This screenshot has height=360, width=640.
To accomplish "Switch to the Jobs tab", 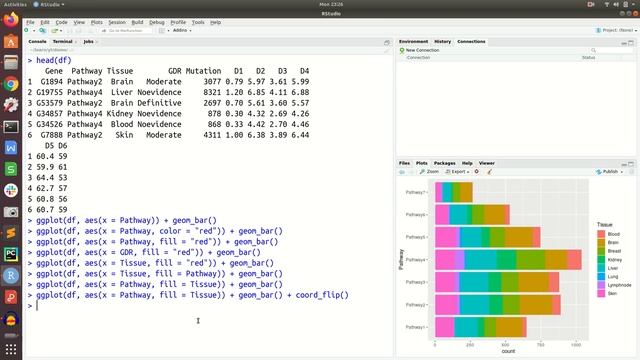I will (89, 42).
